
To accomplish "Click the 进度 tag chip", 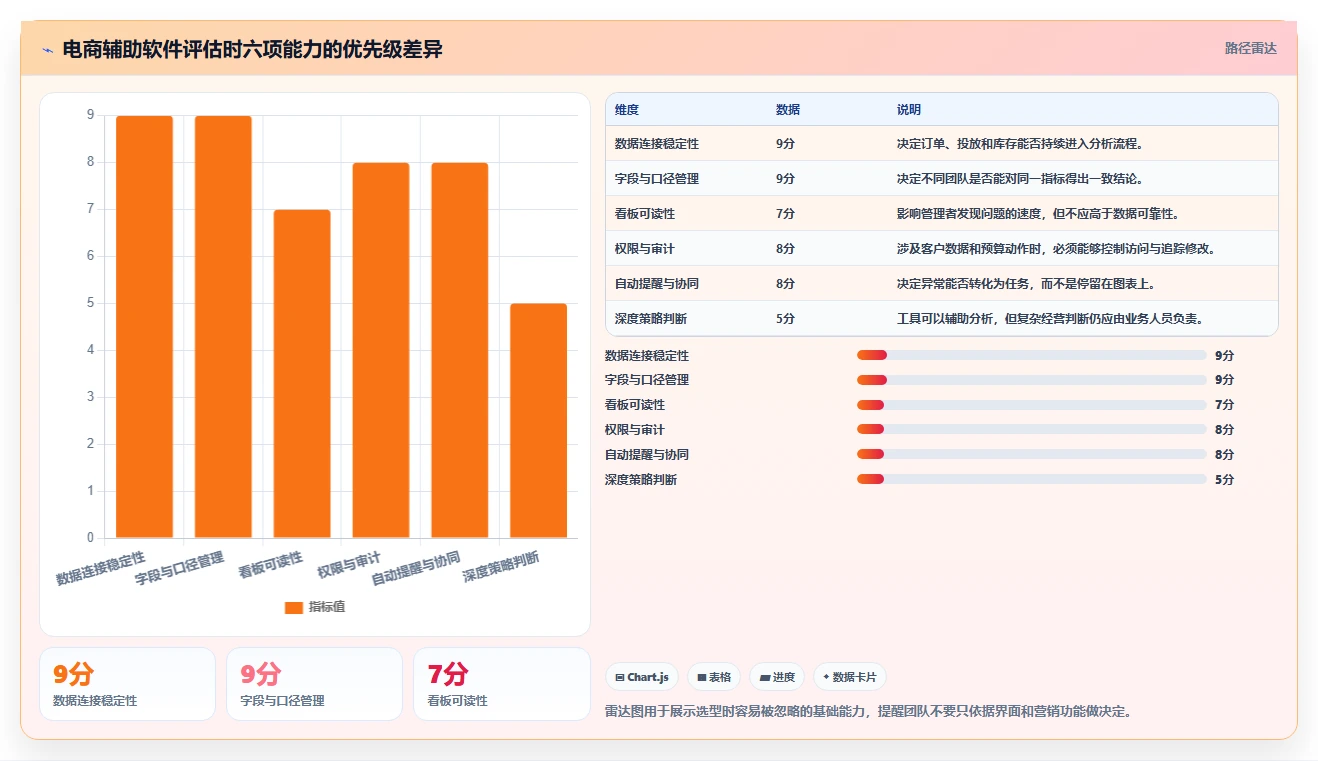I will point(777,677).
